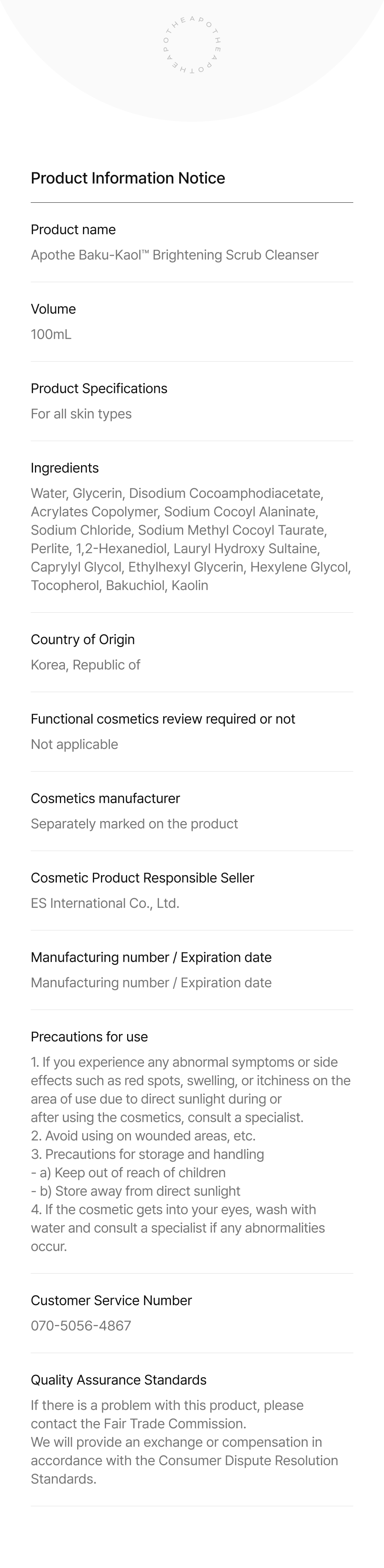
Task: Click Separately marked on the product text
Action: click(134, 824)
